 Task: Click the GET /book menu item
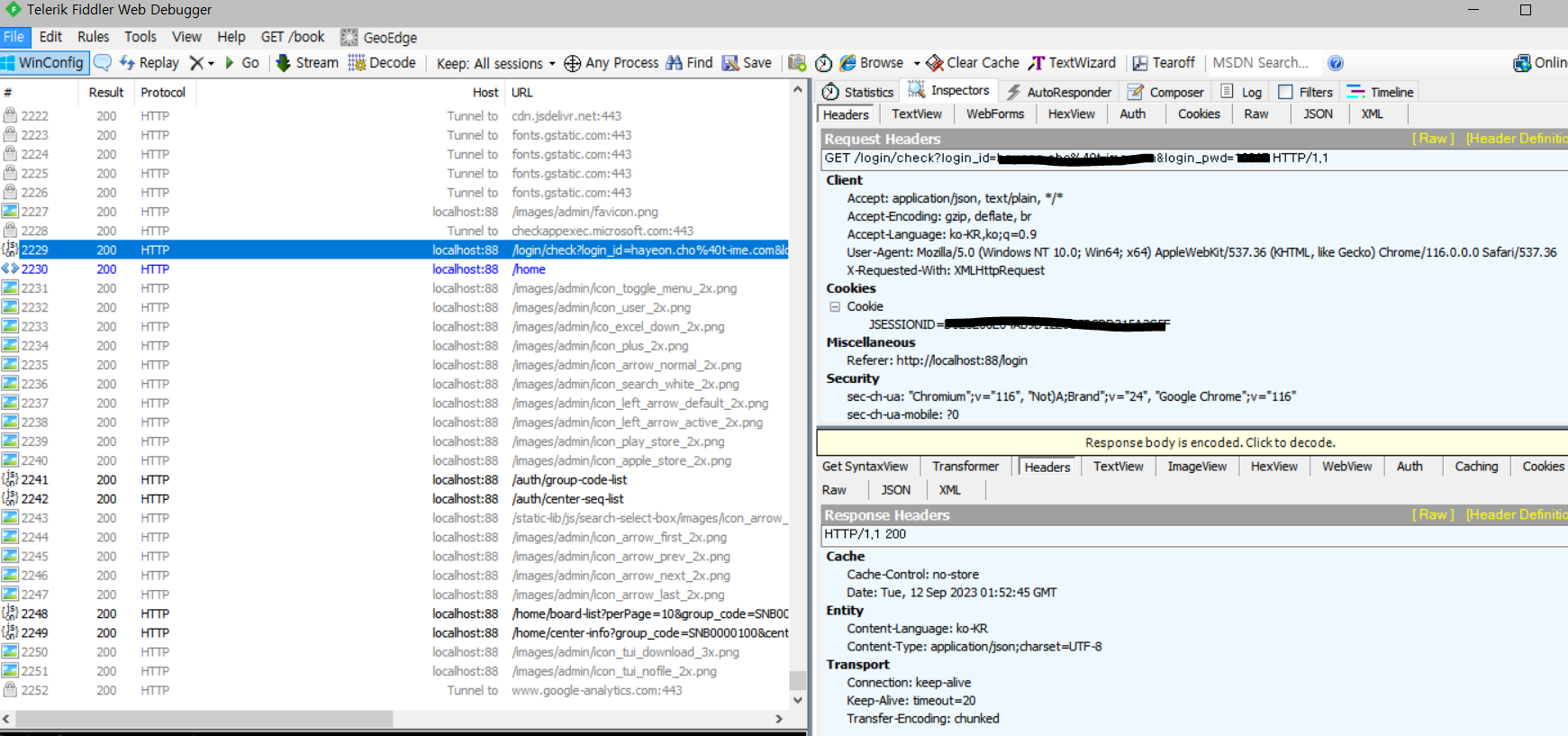click(293, 37)
